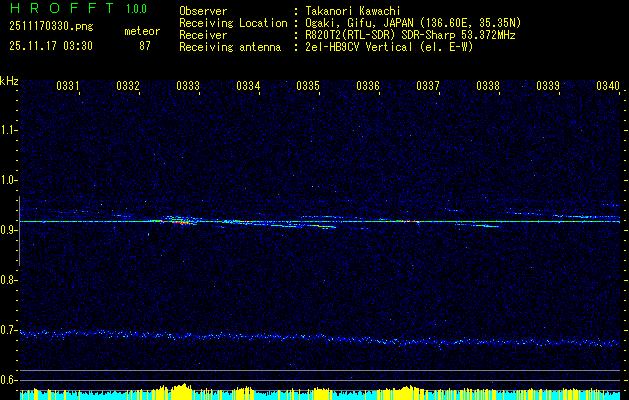Select the 0333 time marker

pyautogui.click(x=188, y=86)
